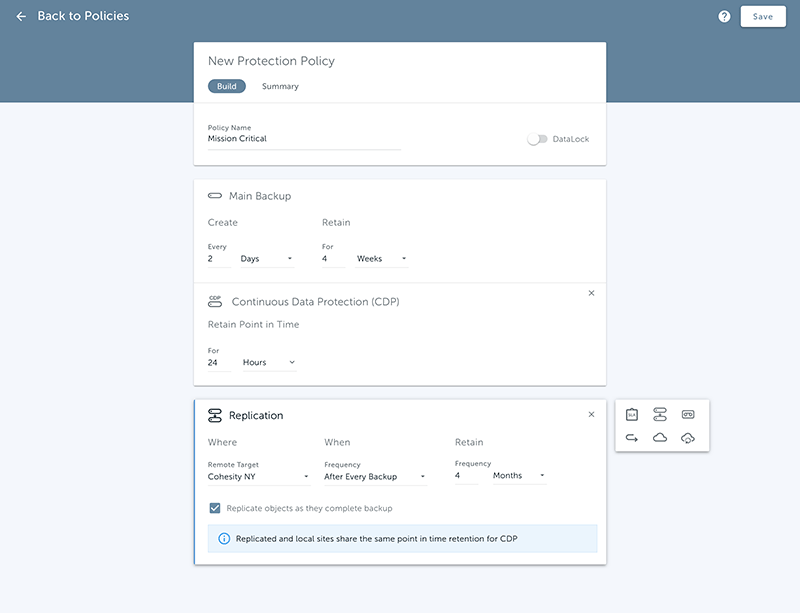Select the Build tab
Screen dimensions: 800x613
227,87
